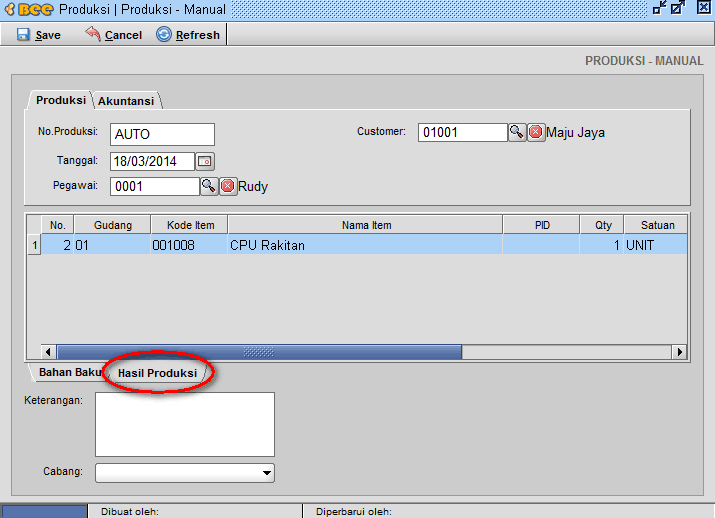Click the table's right scroll arrow
715x518 pixels.
[x=679, y=352]
